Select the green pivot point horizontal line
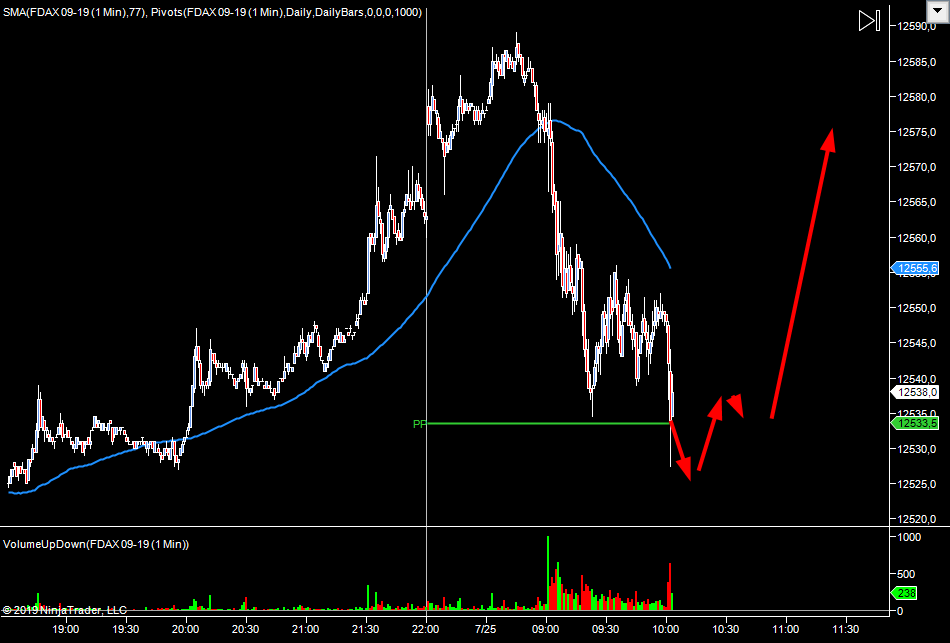950x643 pixels. [550, 424]
